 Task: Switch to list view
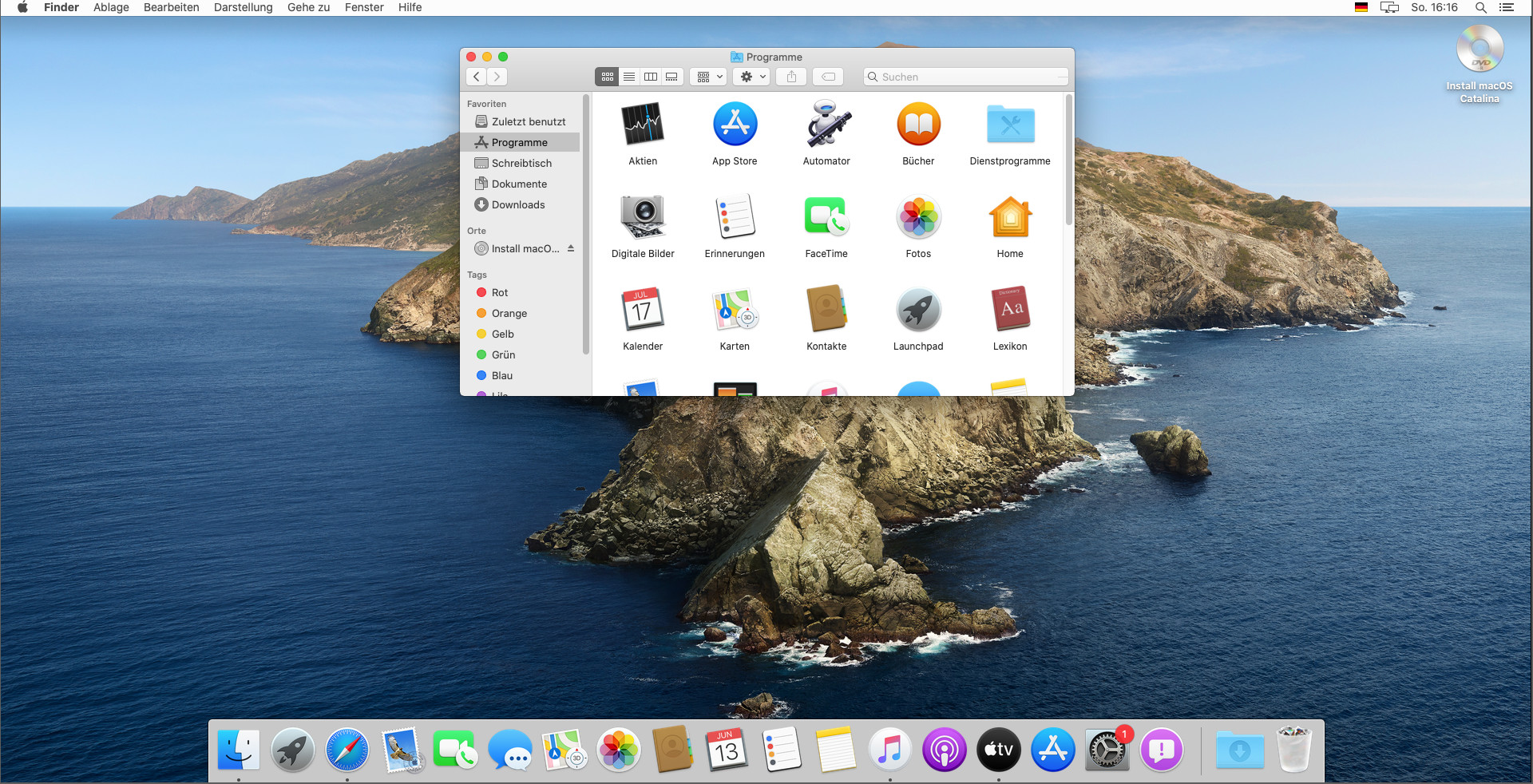point(629,77)
